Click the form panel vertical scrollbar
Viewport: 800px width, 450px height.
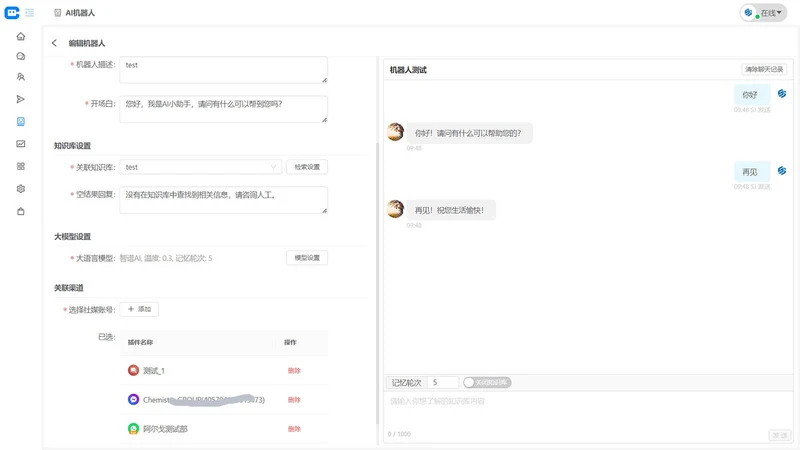377,283
